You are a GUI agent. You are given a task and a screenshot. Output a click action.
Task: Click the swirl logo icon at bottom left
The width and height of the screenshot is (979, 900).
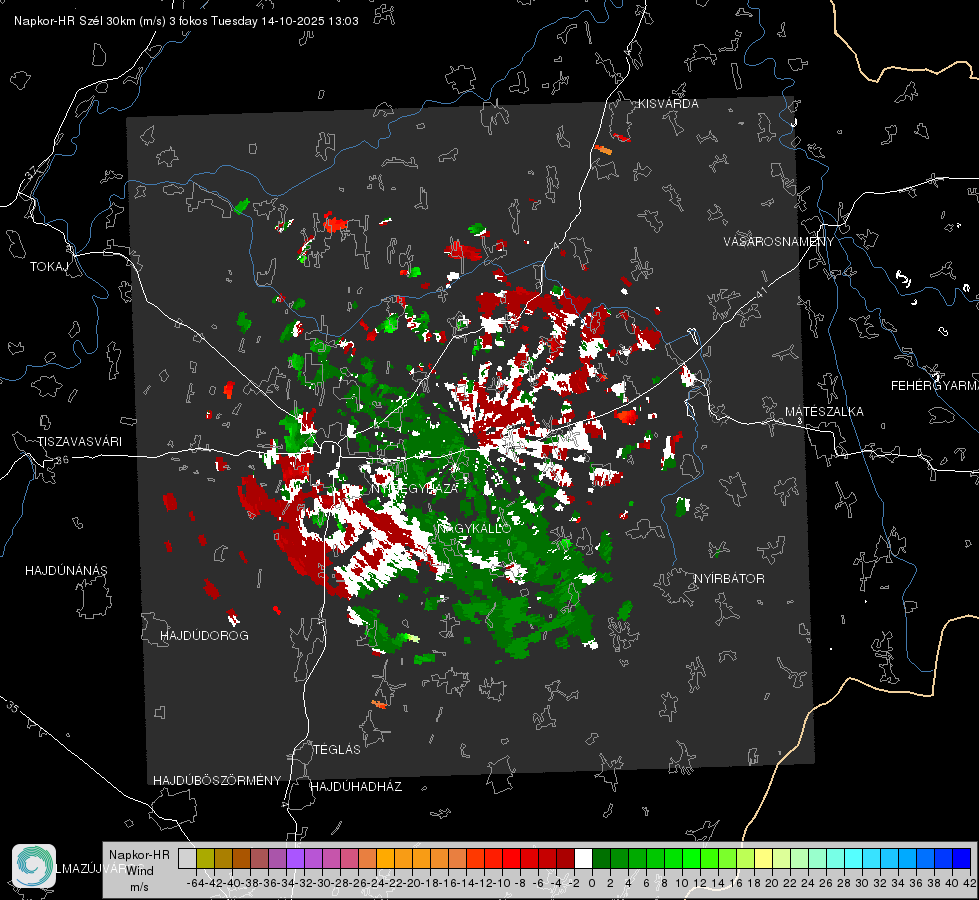(x=34, y=866)
